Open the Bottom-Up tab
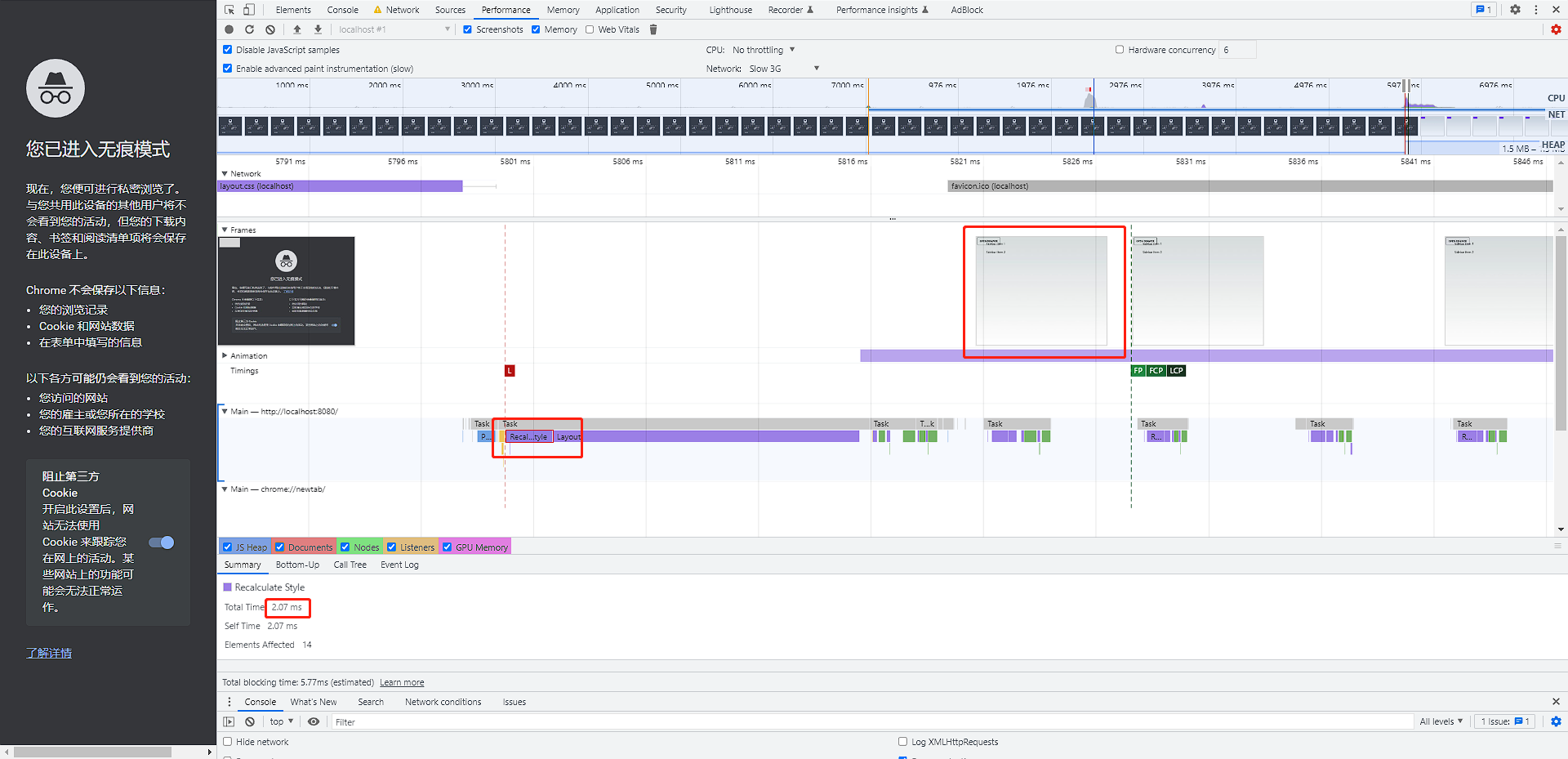Image resolution: width=1568 pixels, height=759 pixels. (x=297, y=564)
